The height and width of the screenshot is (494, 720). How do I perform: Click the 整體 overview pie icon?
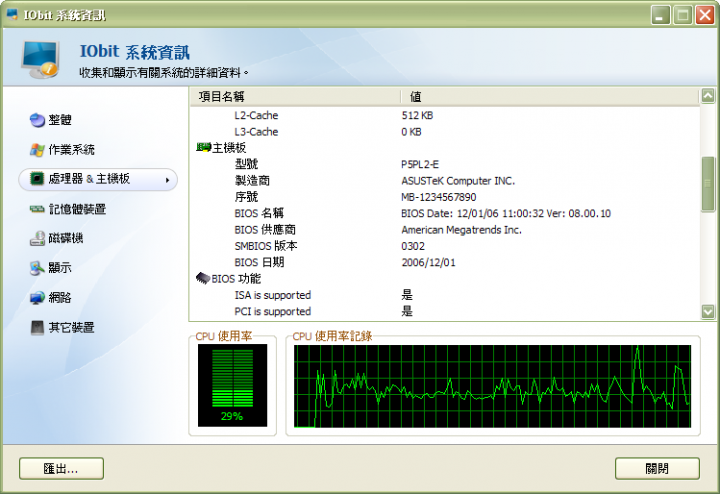point(37,120)
